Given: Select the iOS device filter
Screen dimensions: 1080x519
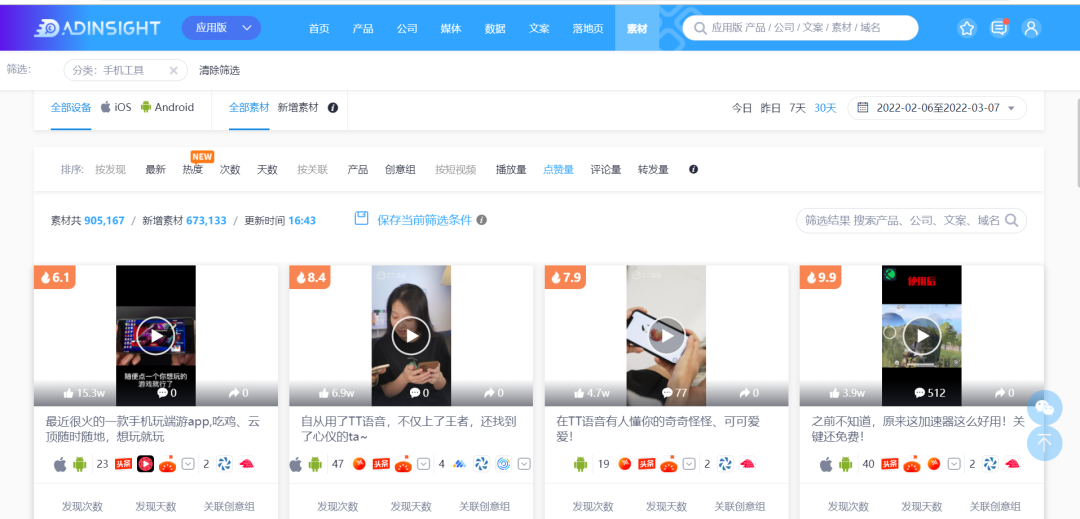Looking at the screenshot, I should tap(116, 107).
